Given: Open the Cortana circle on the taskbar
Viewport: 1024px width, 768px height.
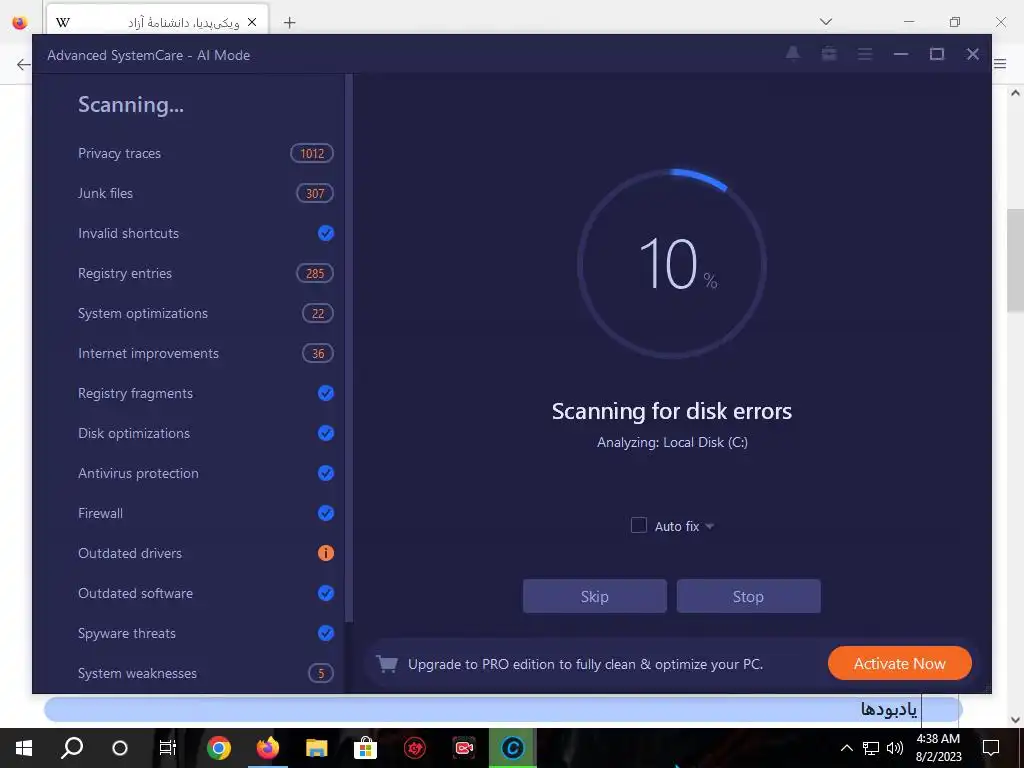Looking at the screenshot, I should [120, 748].
